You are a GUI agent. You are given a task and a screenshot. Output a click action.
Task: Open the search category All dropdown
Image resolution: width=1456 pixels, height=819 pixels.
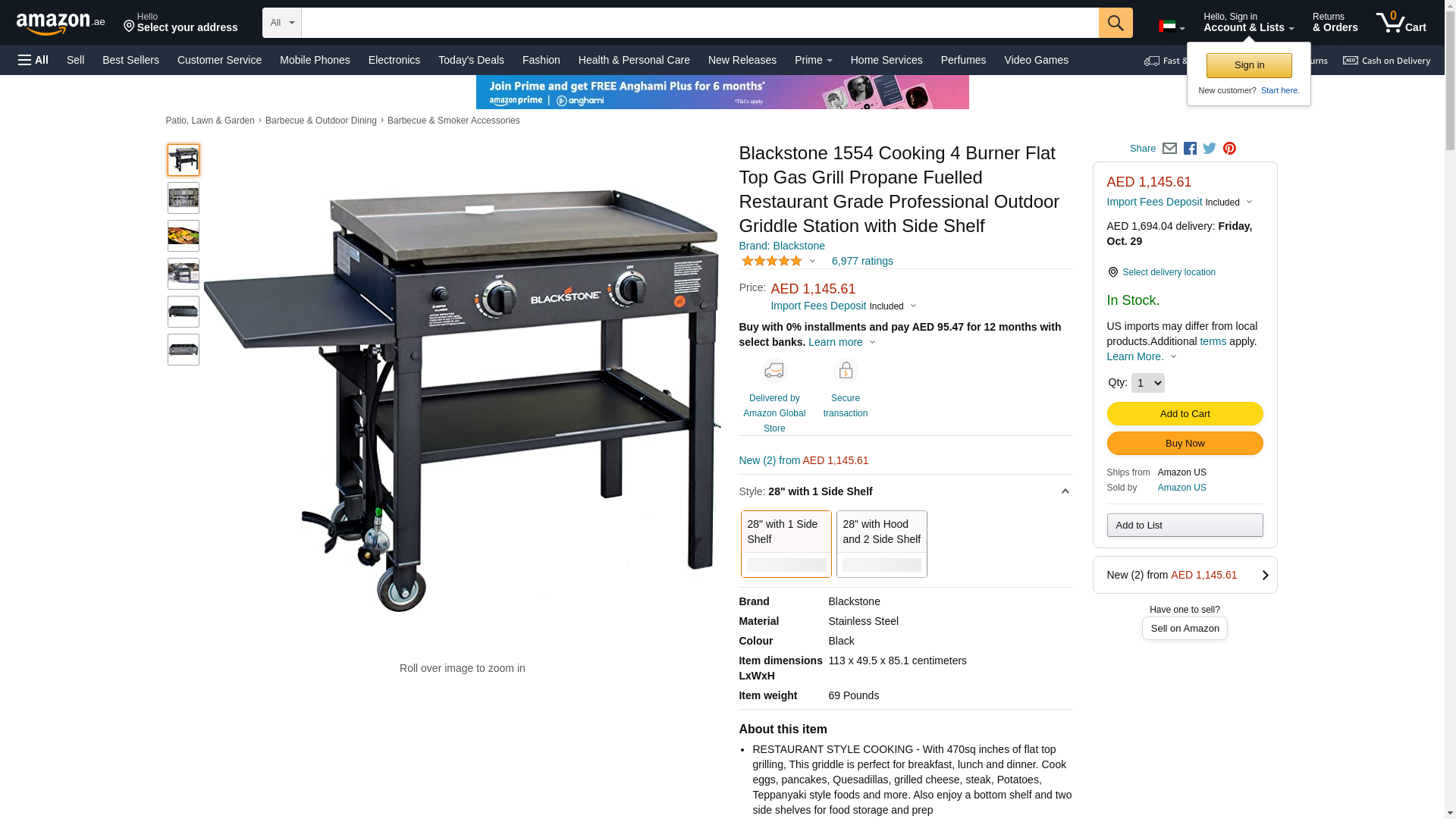[x=281, y=23]
